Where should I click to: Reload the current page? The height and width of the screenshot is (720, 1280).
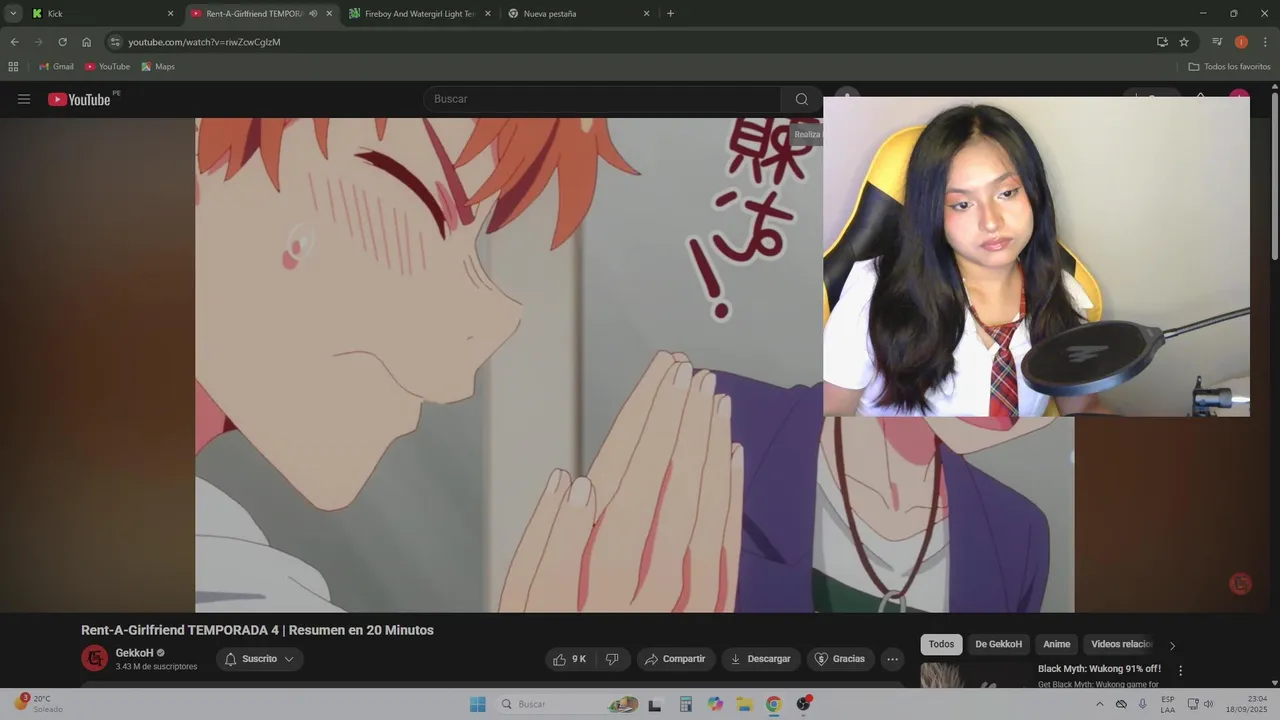[62, 42]
